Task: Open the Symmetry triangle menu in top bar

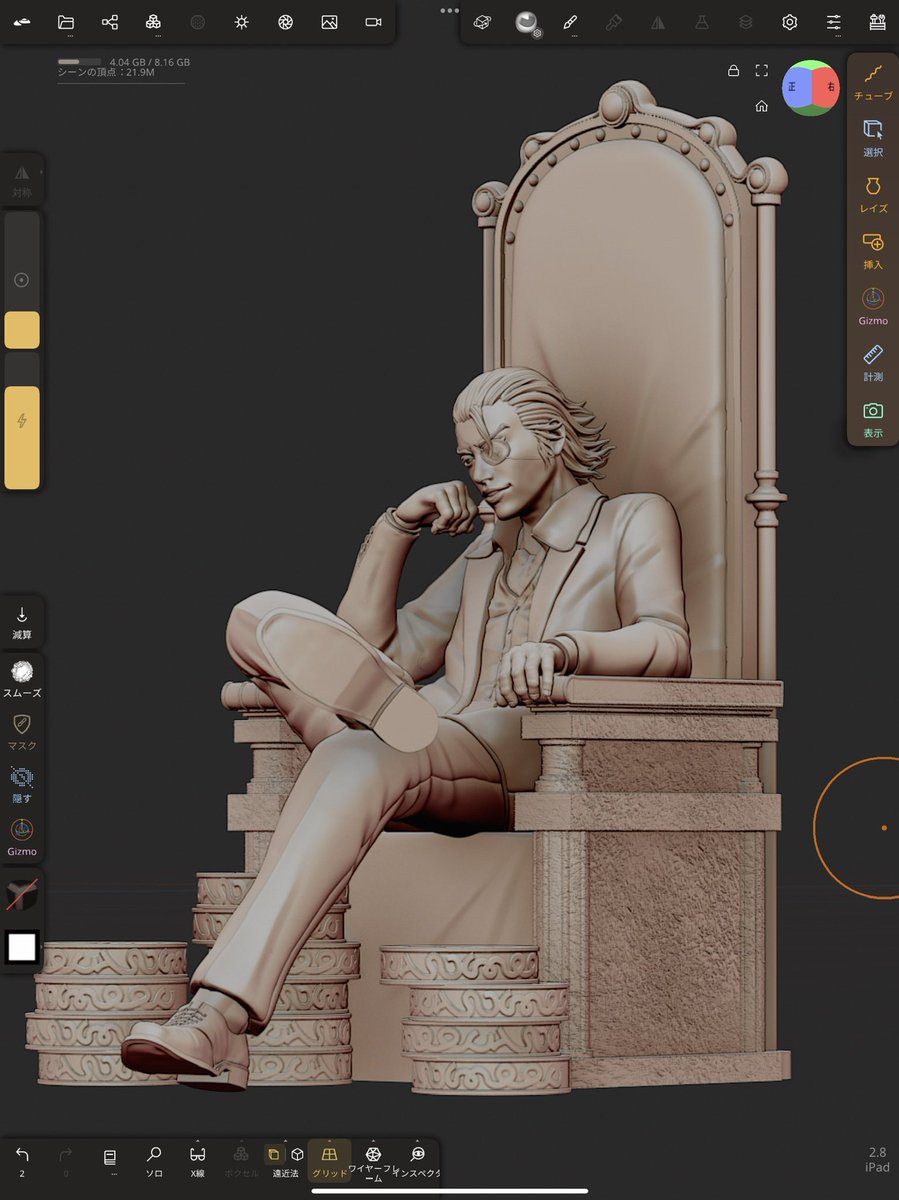Action: pyautogui.click(x=658, y=22)
